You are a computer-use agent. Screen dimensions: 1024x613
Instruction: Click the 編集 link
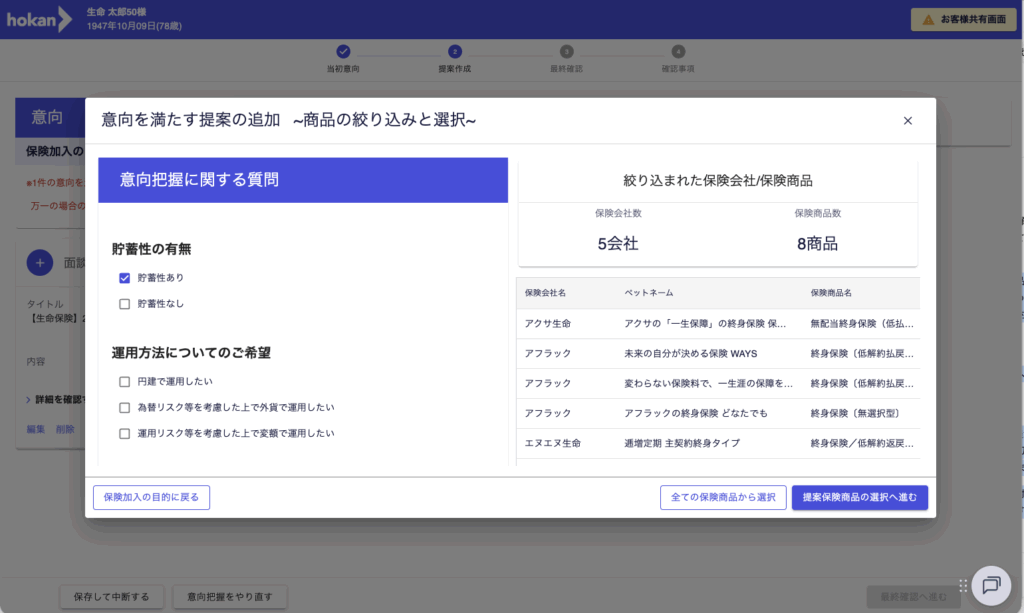coord(35,429)
